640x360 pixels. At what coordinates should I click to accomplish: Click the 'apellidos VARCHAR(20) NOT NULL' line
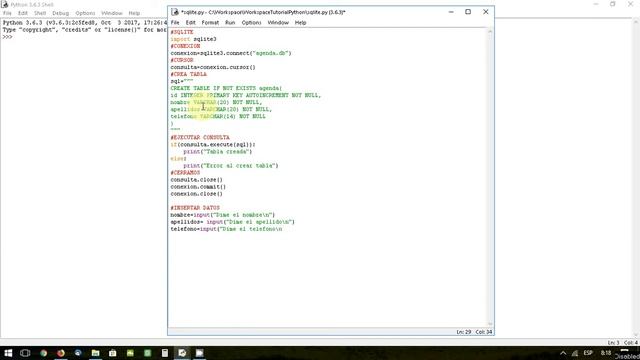pyautogui.click(x=221, y=109)
